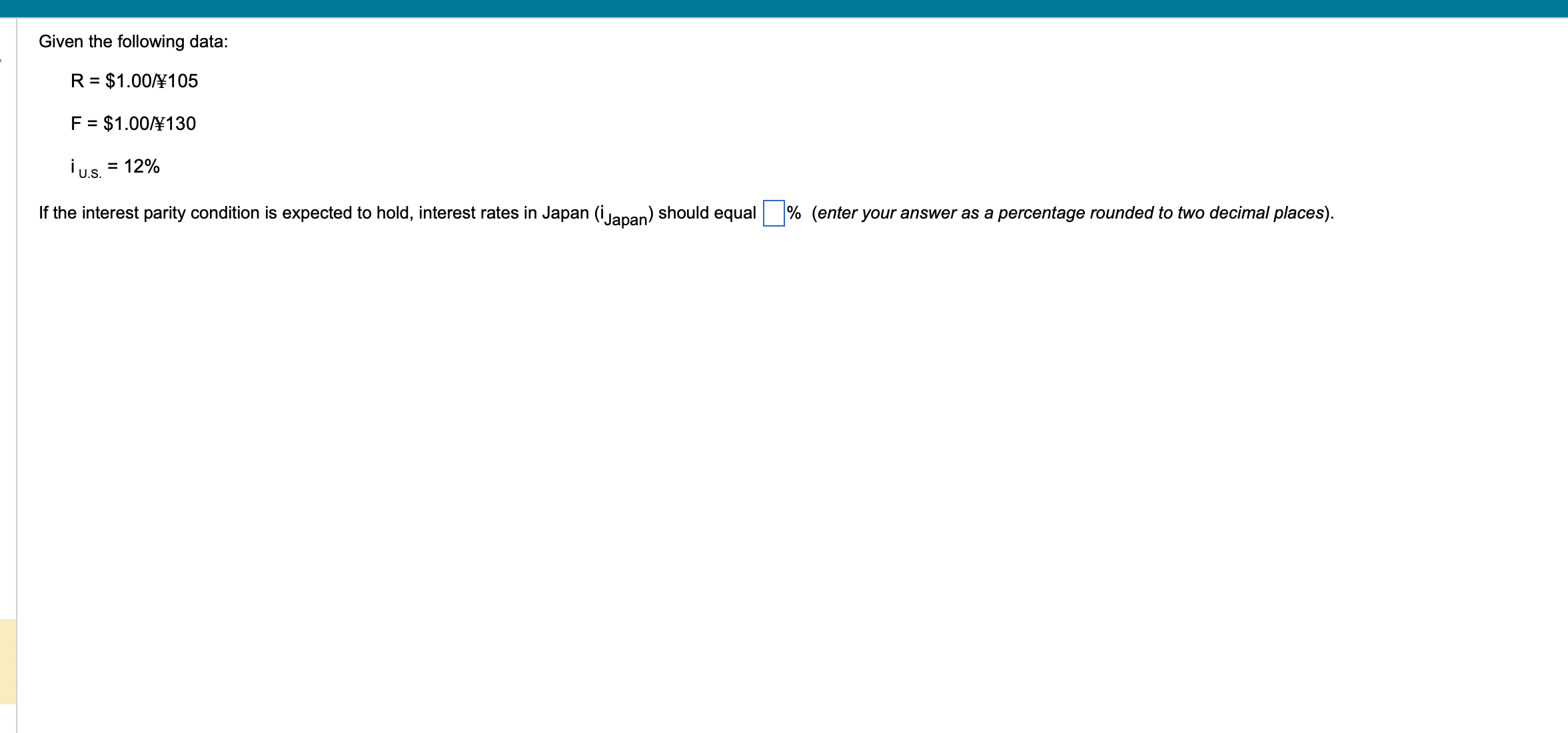The image size is (1568, 733).
Task: Click the small gray dot at far left edge
Action: [x=1, y=61]
